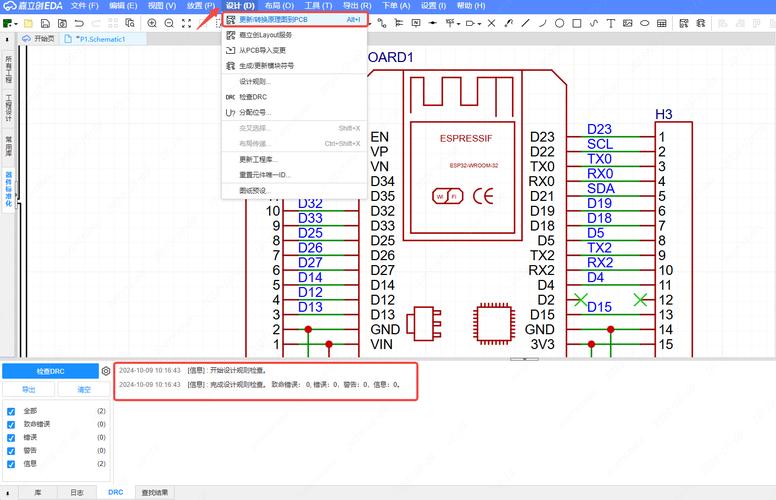Open the folder icon in the toolbar

pyautogui.click(x=28, y=23)
